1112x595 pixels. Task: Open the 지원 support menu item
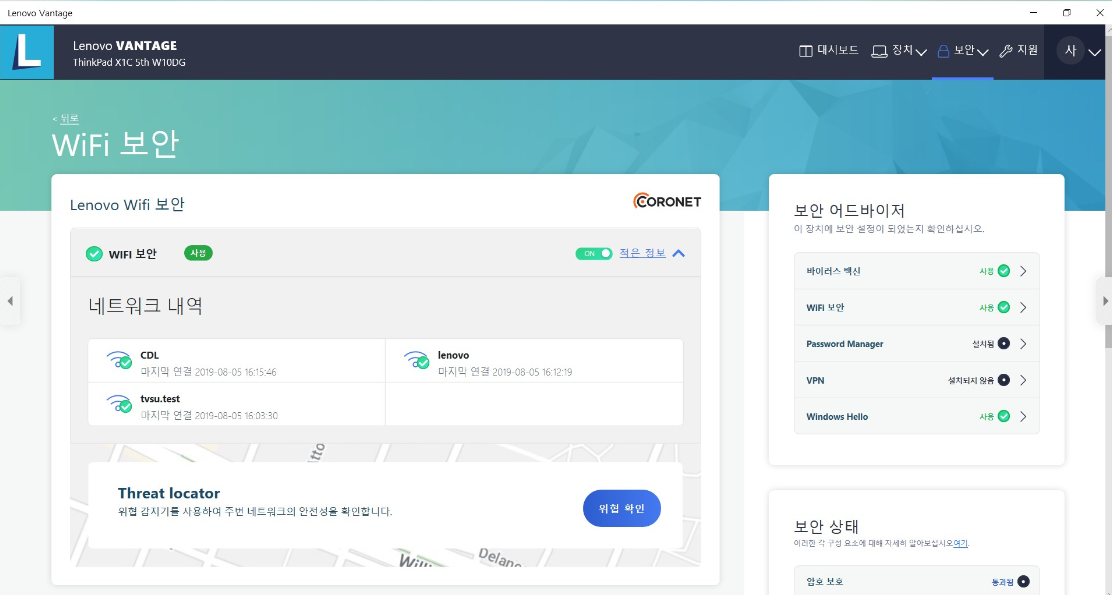[1018, 50]
